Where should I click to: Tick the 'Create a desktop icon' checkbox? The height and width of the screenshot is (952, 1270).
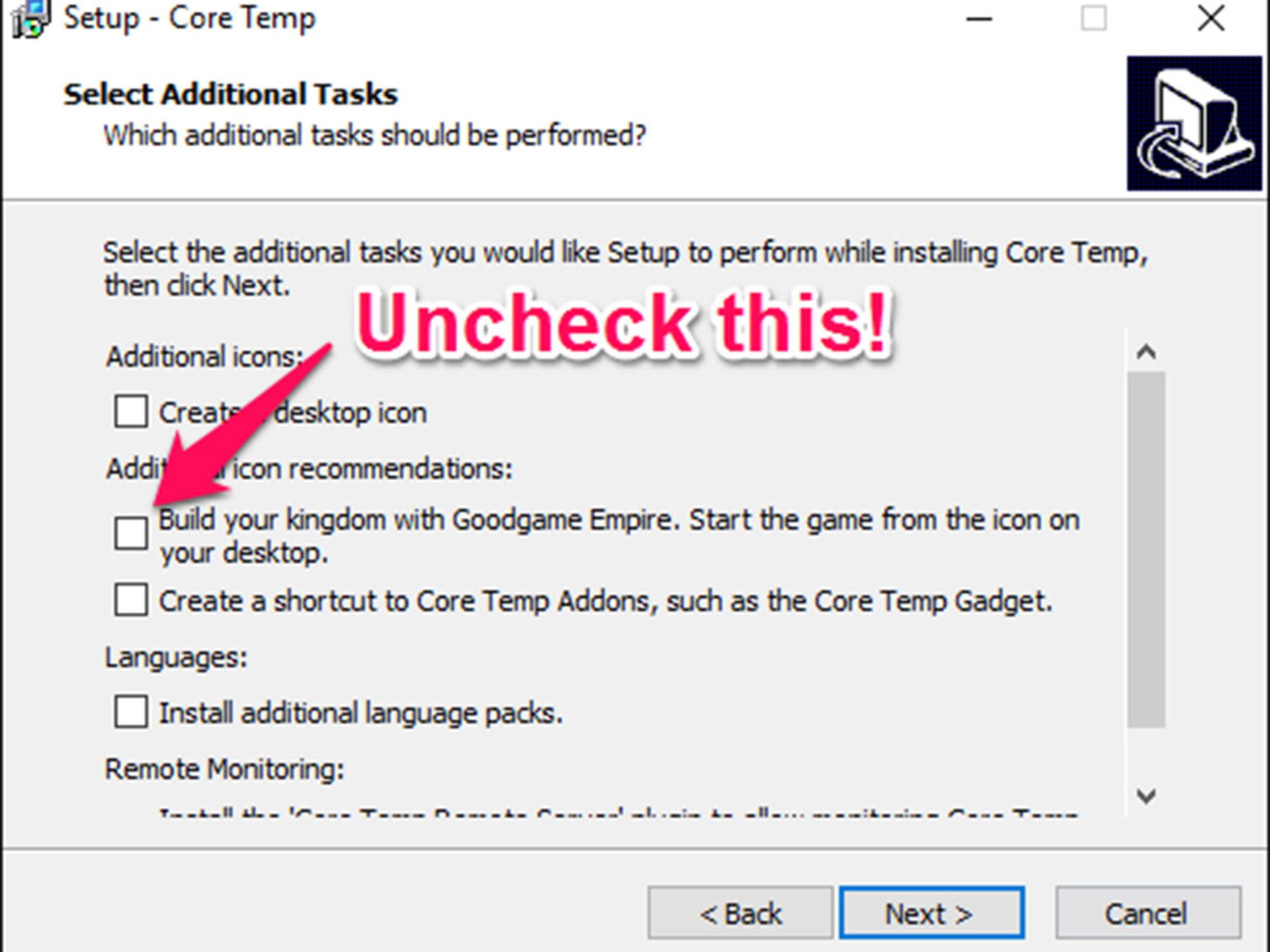130,412
